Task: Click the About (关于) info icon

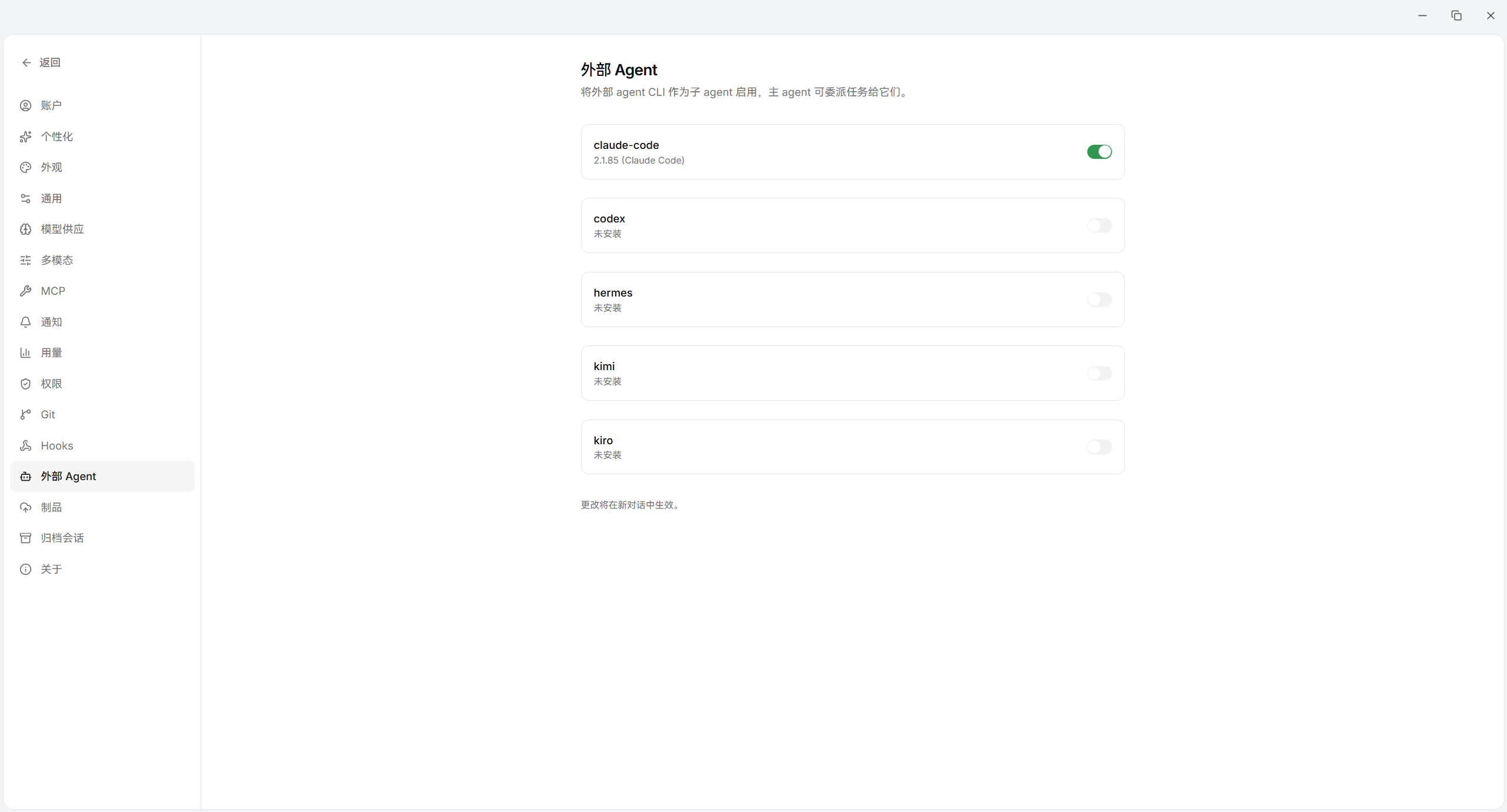Action: point(25,569)
